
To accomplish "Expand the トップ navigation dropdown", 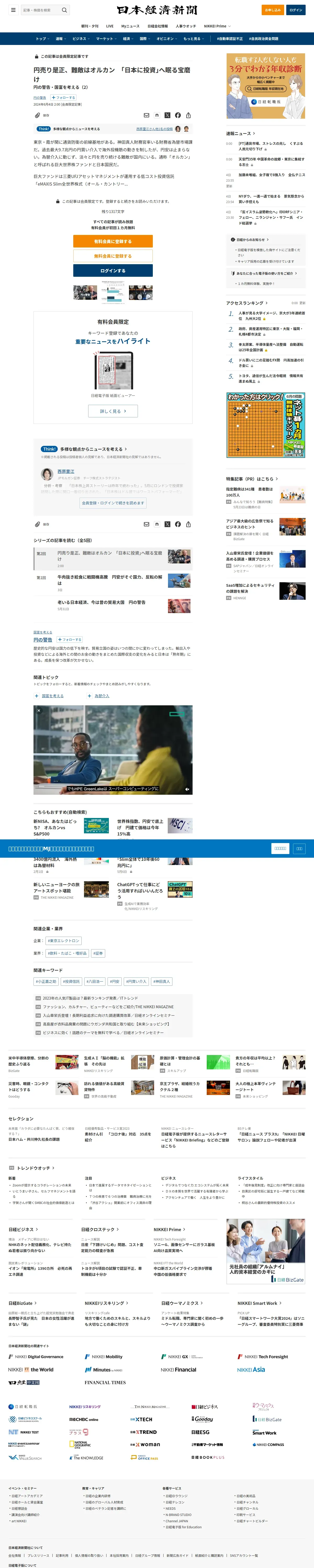I will point(42,38).
